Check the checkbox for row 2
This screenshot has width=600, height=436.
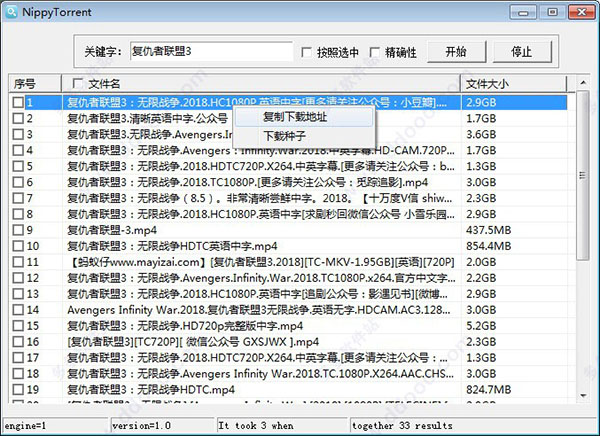click(x=18, y=118)
